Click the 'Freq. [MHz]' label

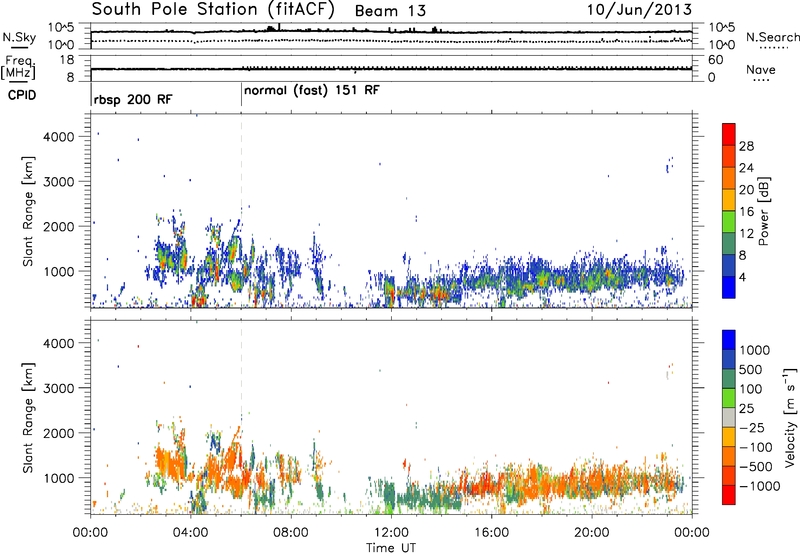coord(18,68)
